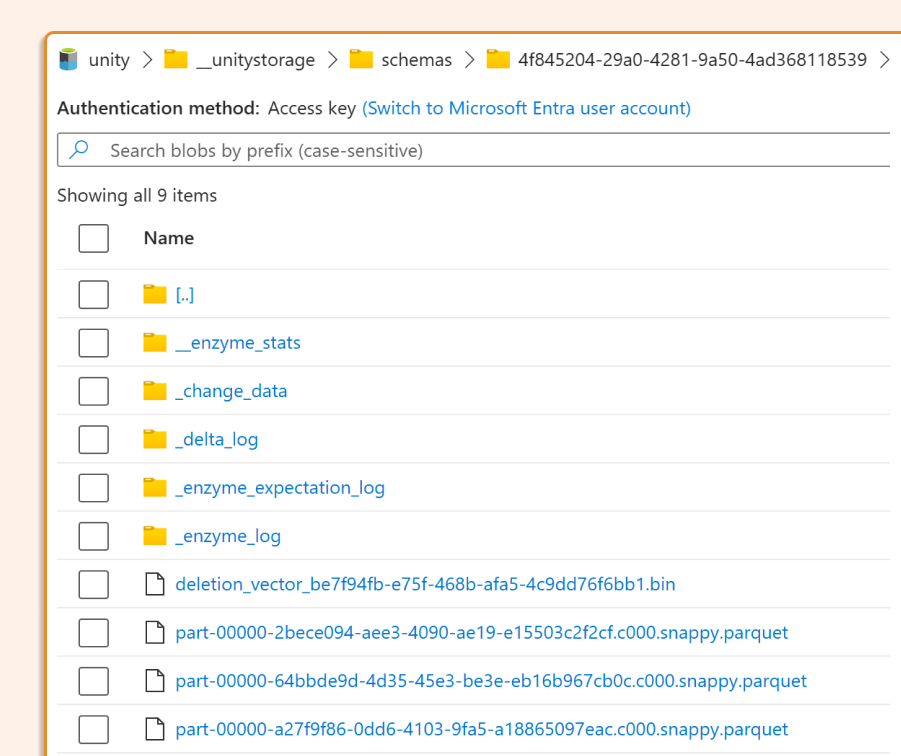The image size is (901, 756).
Task: Click the folder icon next to _enzyme_expectation_log
Action: 155,487
